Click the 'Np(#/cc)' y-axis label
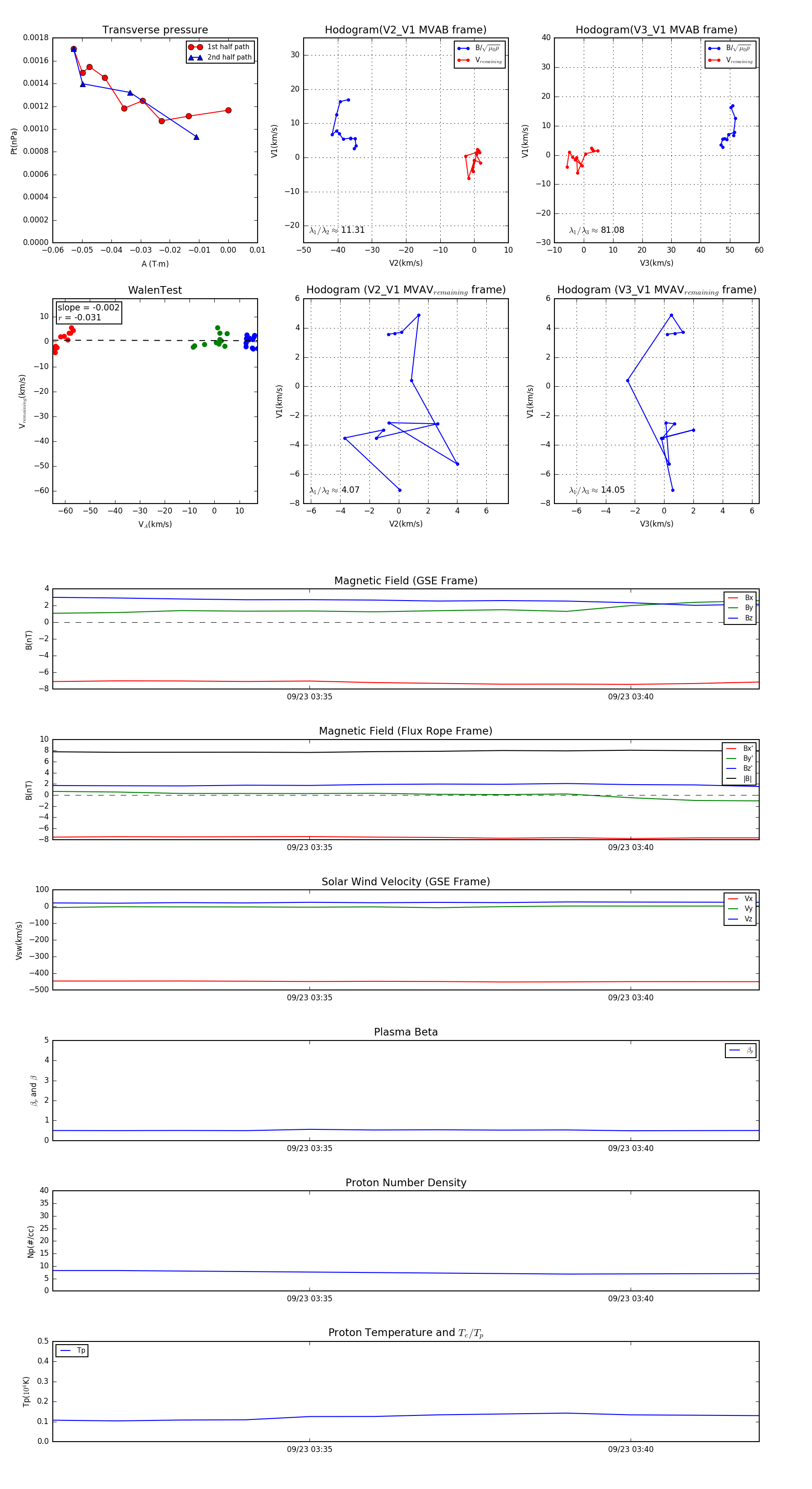 [31, 1242]
